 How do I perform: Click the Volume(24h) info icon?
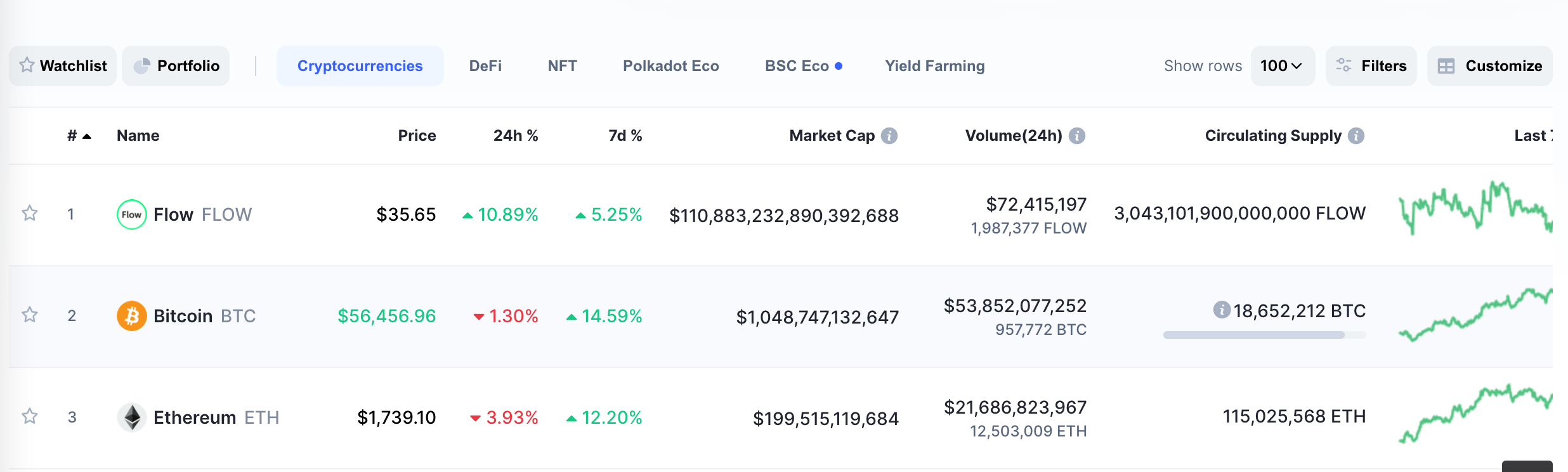point(1076,136)
